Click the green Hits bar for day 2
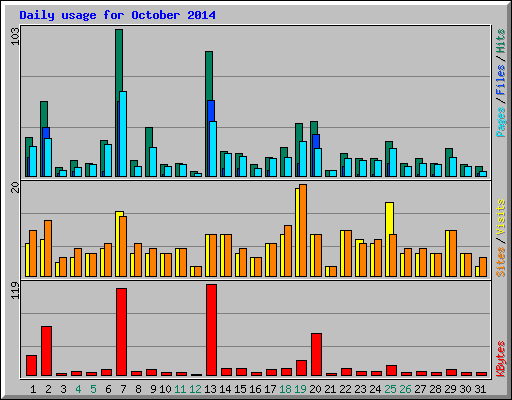Screen dimensions: 512x400 pos(44,114)
